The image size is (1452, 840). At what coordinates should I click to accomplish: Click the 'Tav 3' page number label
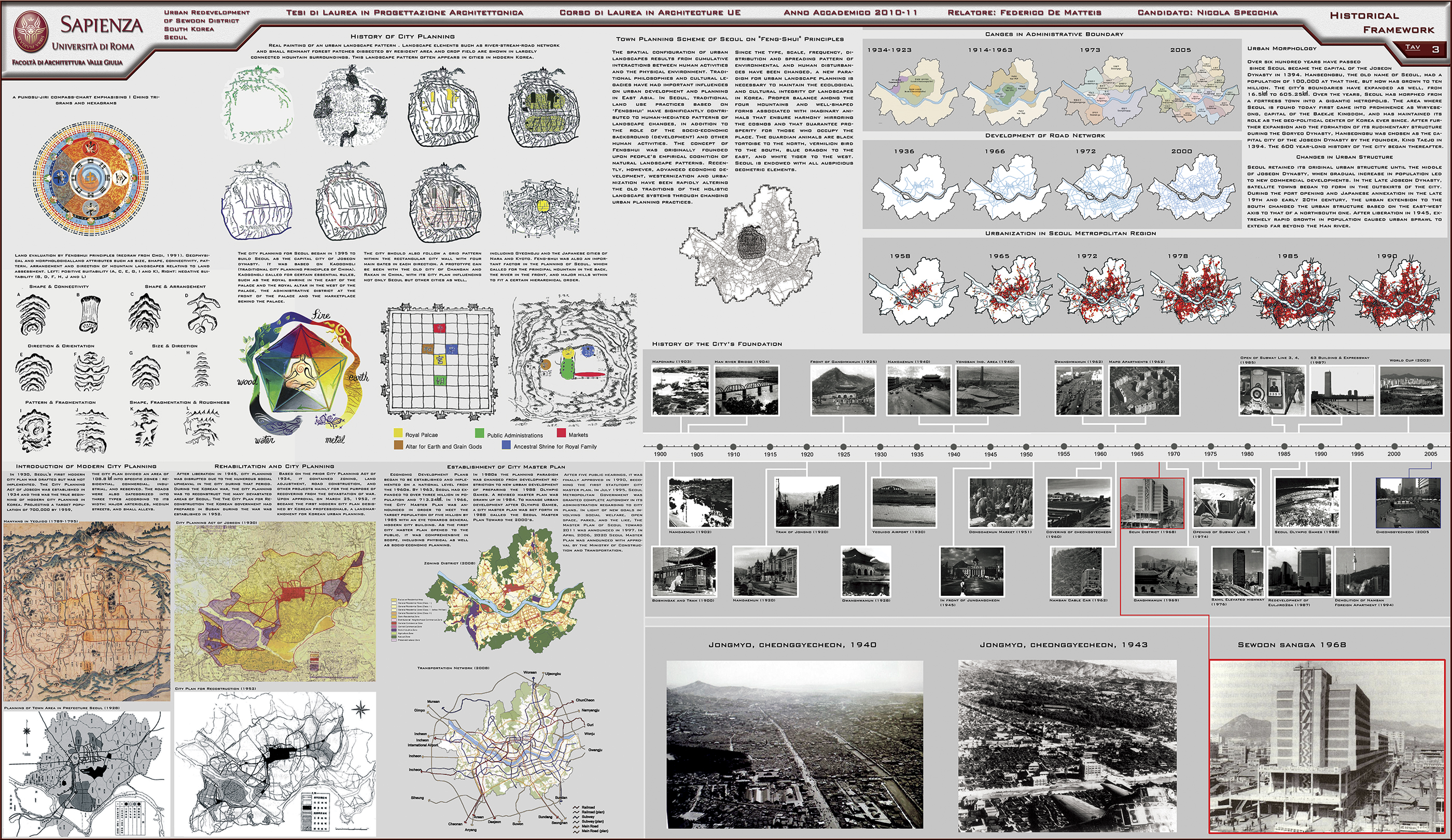(1422, 48)
